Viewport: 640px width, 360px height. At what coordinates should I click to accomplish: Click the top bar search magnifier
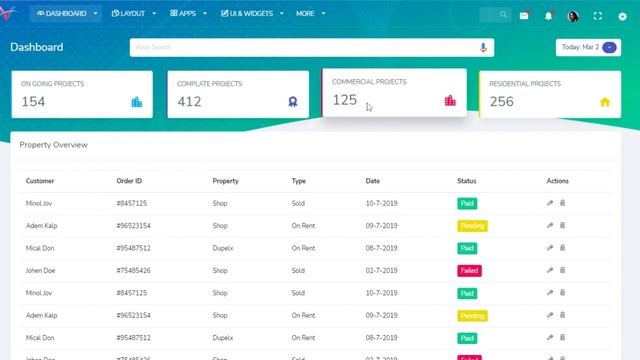click(503, 15)
